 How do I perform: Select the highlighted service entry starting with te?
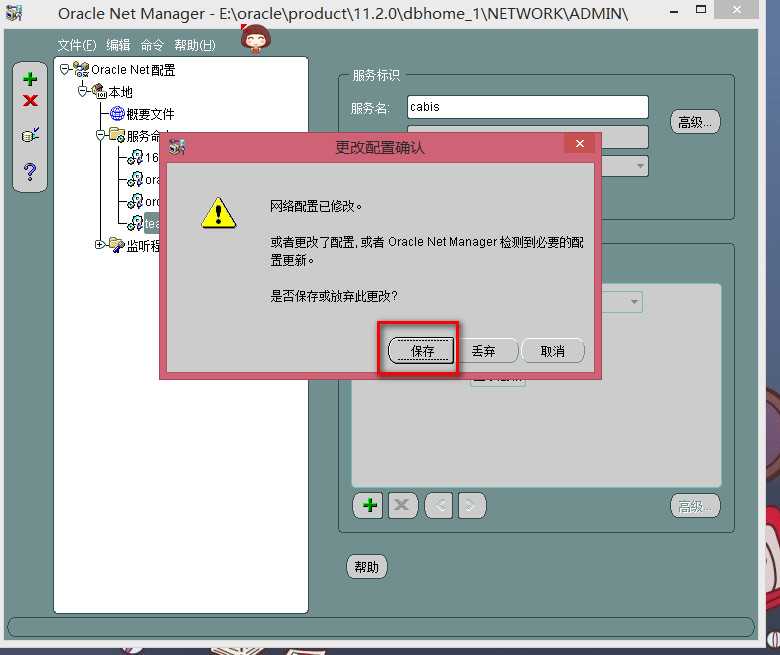point(152,223)
